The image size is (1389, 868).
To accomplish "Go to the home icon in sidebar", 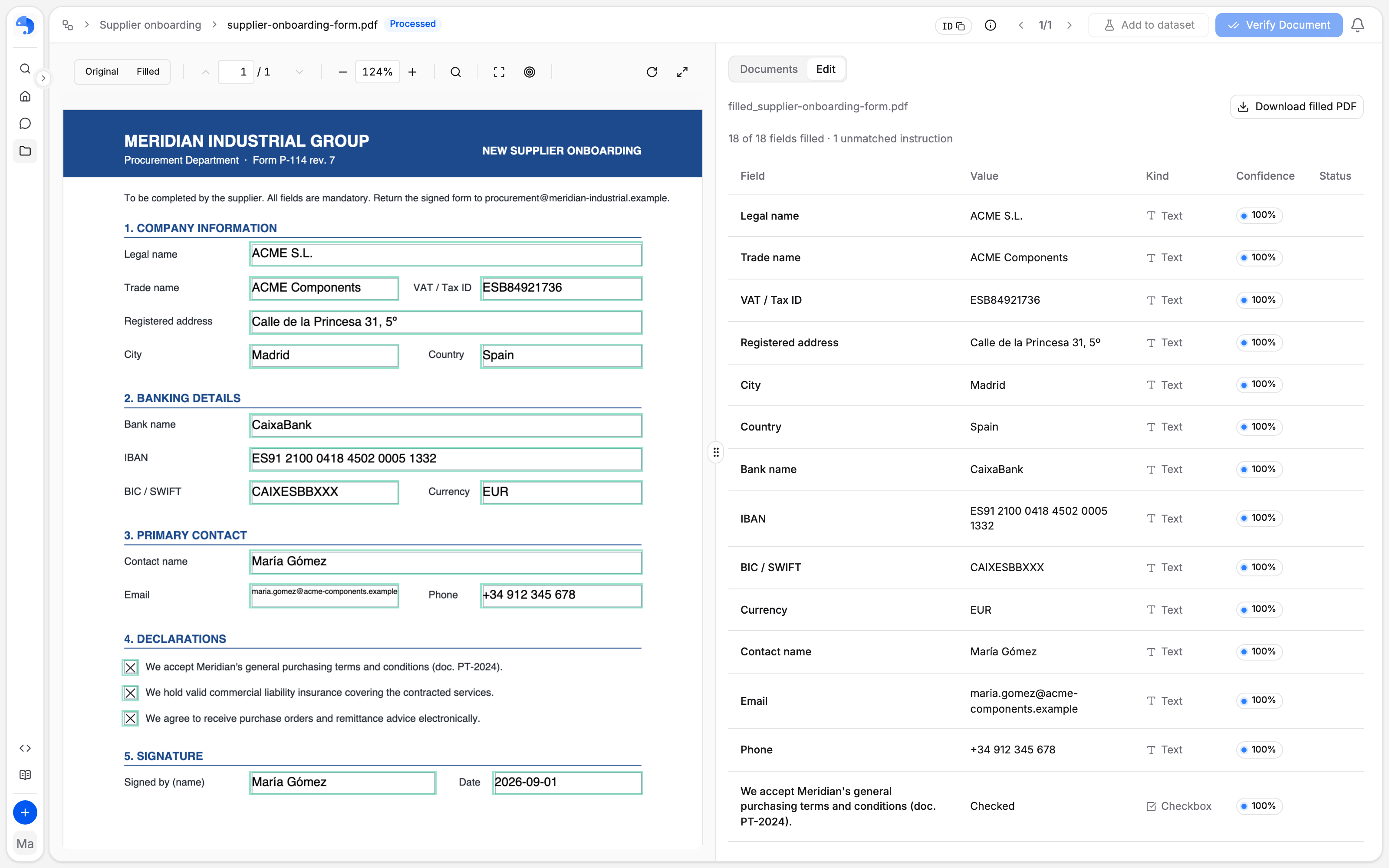I will pos(25,96).
